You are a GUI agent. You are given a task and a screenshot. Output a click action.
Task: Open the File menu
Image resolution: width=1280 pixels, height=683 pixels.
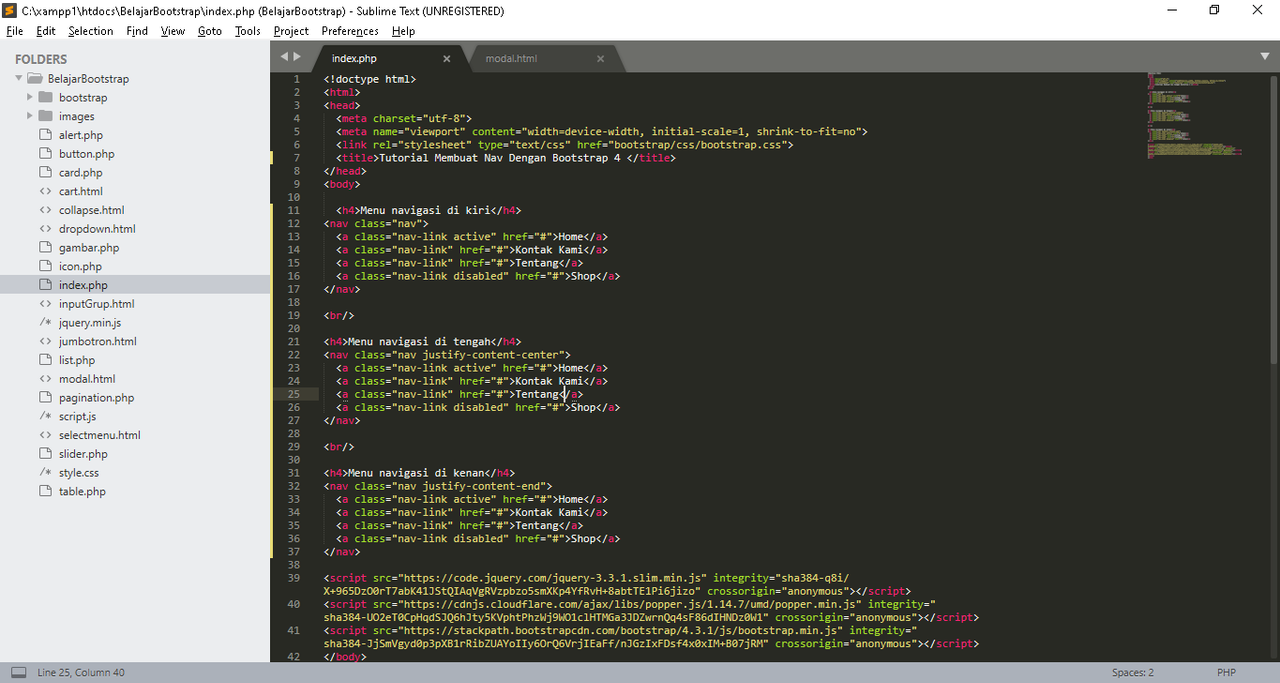[x=14, y=31]
